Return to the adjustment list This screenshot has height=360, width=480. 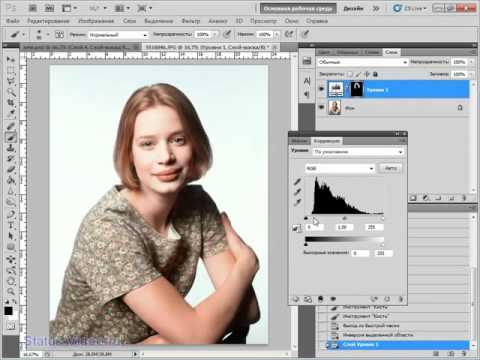pos(295,299)
